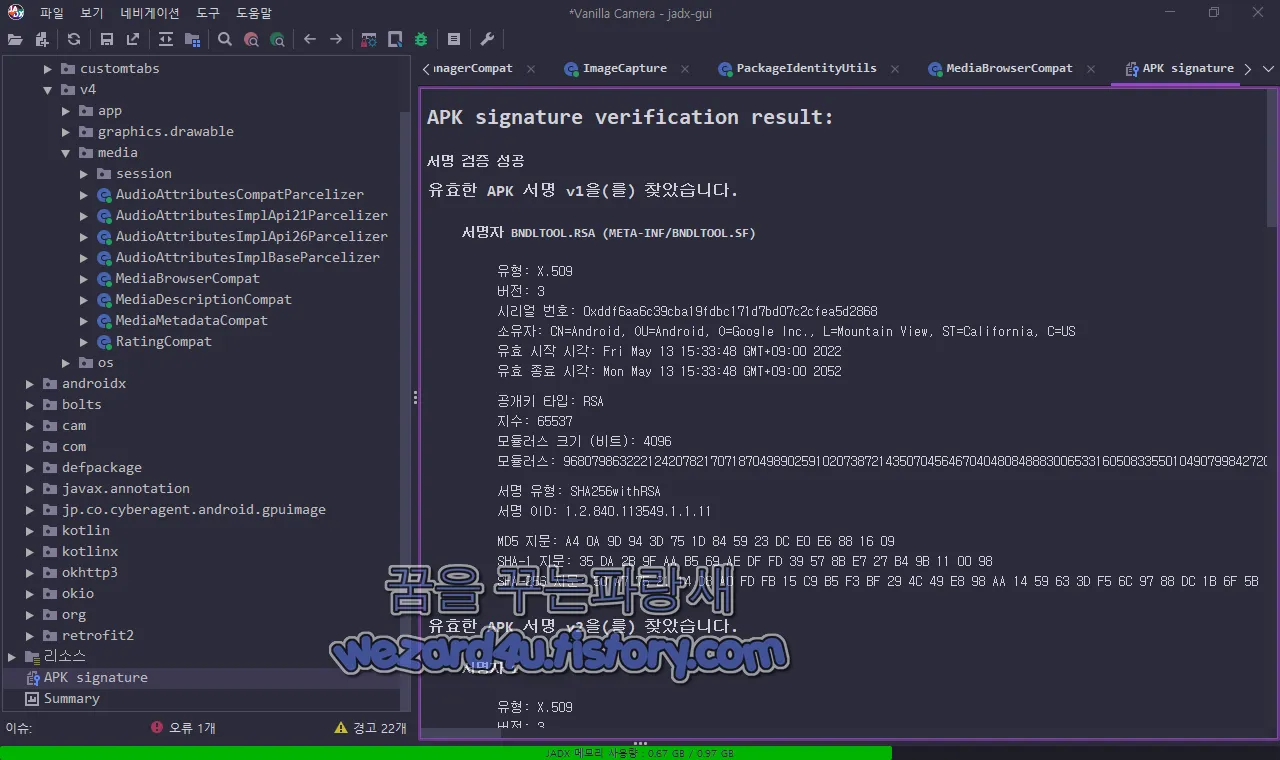Expand the graphics.drawable package arrow
The height and width of the screenshot is (760, 1280).
[66, 132]
